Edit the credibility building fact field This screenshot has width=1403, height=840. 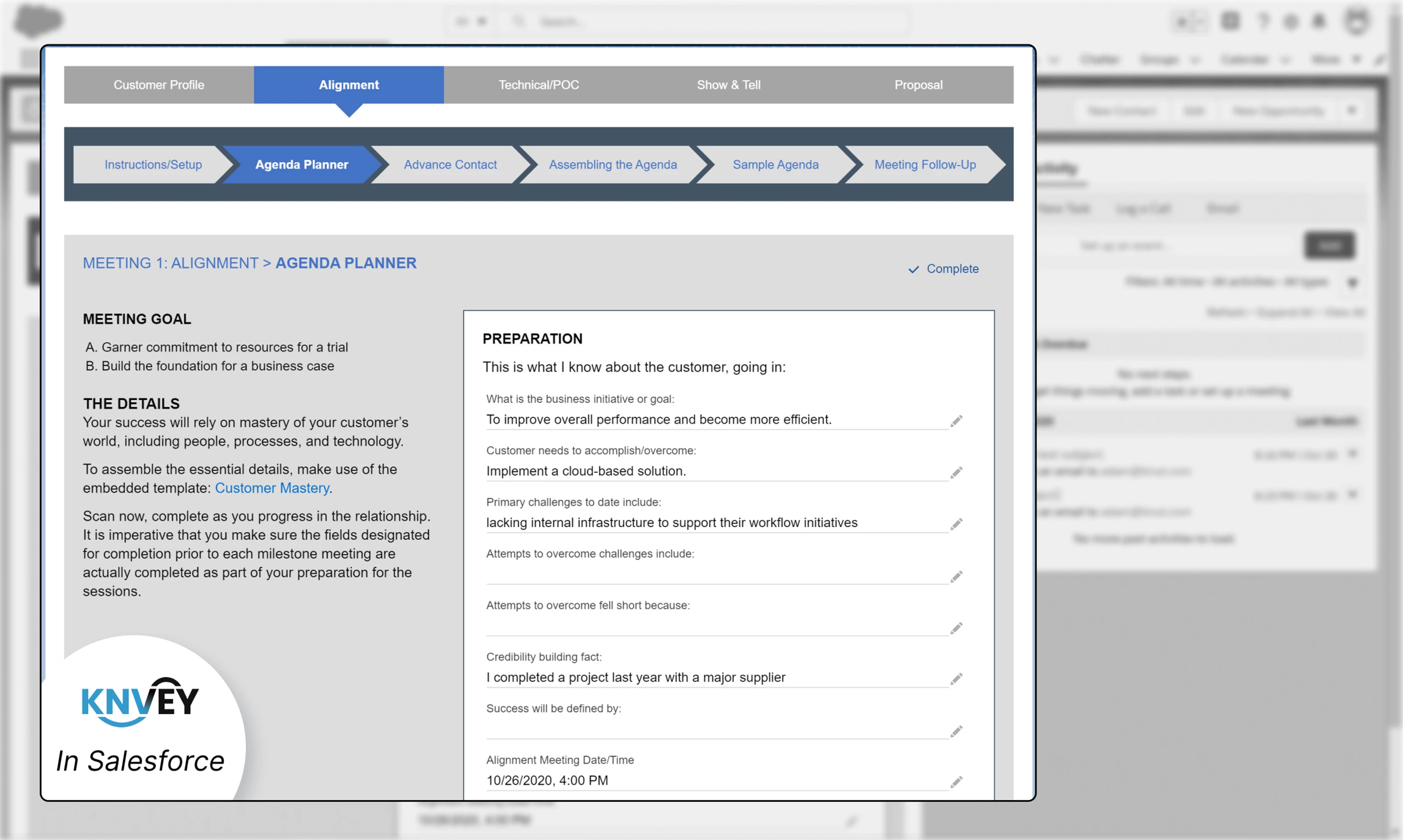click(x=956, y=679)
